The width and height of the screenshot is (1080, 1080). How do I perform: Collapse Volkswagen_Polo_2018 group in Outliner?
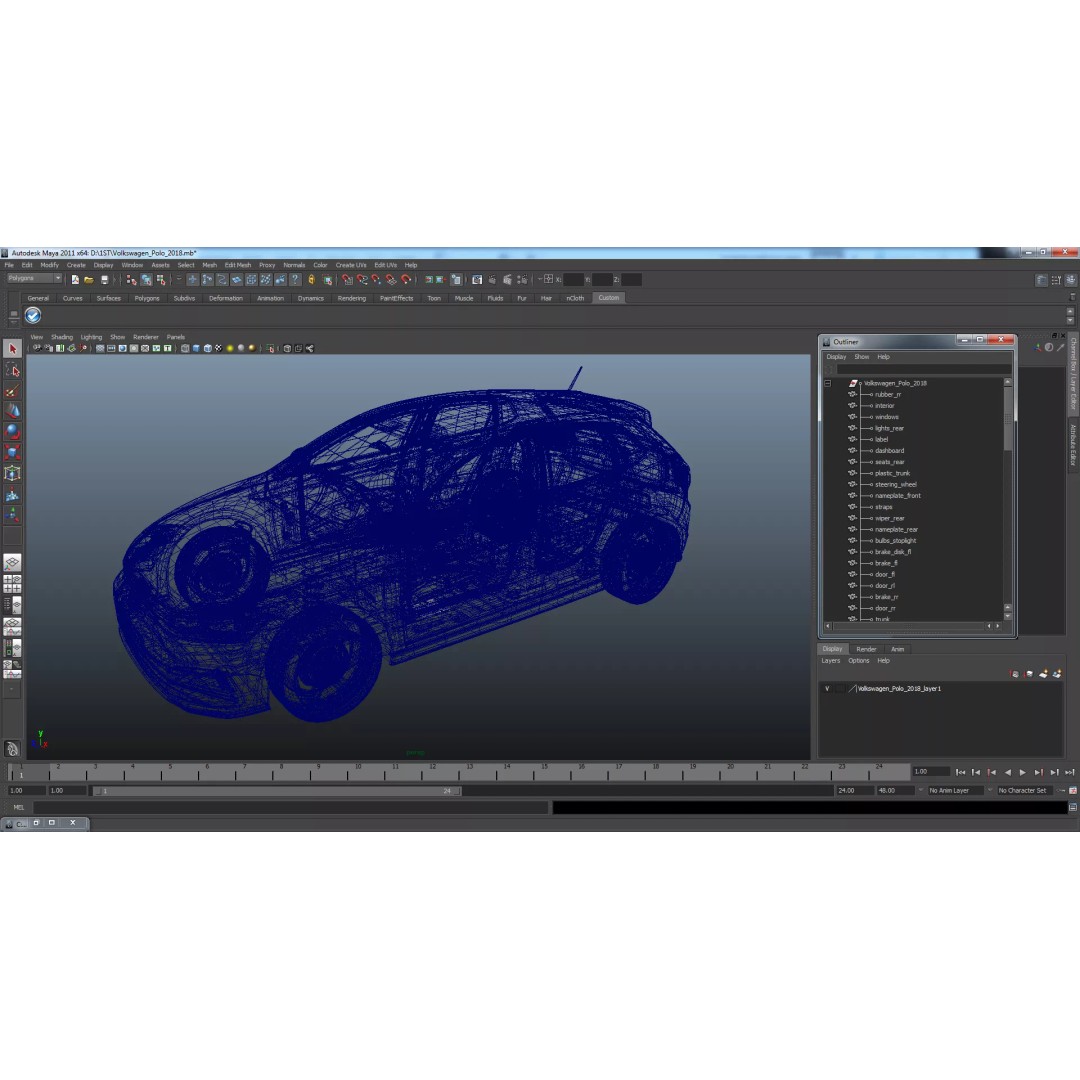pos(828,384)
